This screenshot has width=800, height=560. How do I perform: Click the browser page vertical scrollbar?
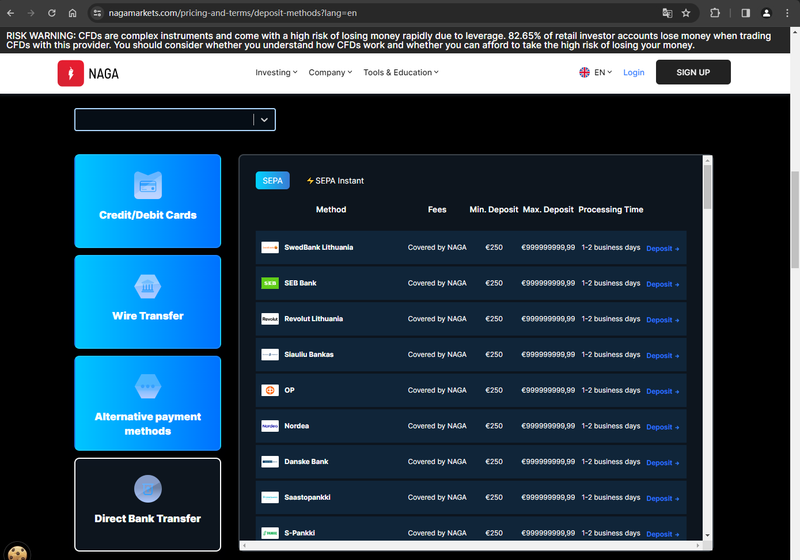[x=795, y=219]
